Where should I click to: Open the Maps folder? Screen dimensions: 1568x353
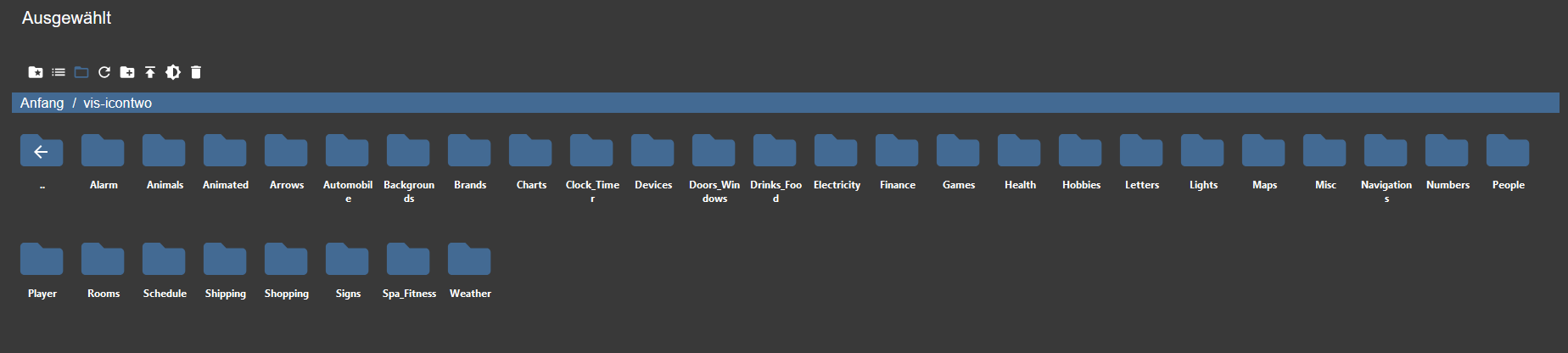tap(1263, 150)
